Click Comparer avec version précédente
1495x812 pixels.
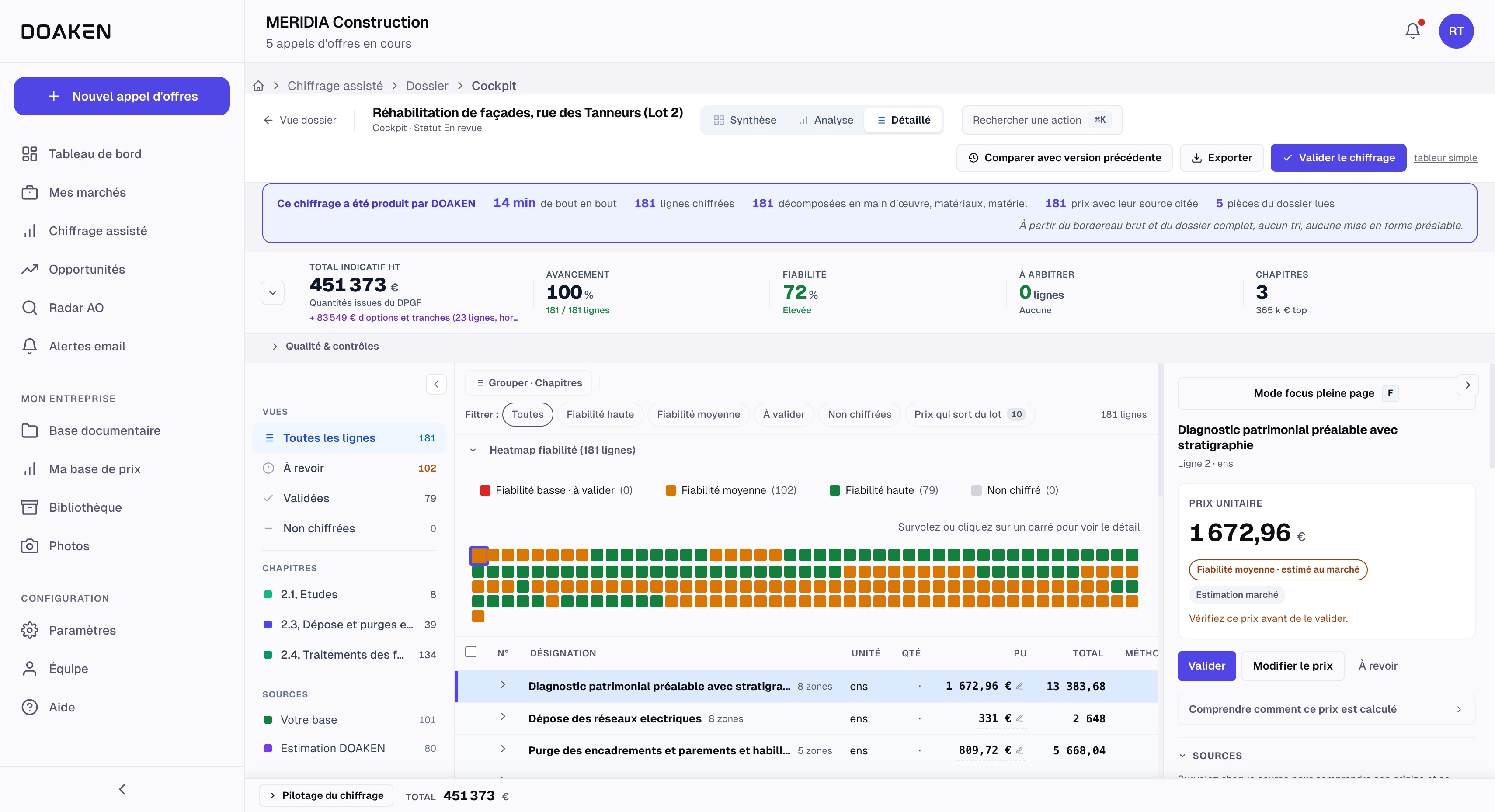[1064, 158]
